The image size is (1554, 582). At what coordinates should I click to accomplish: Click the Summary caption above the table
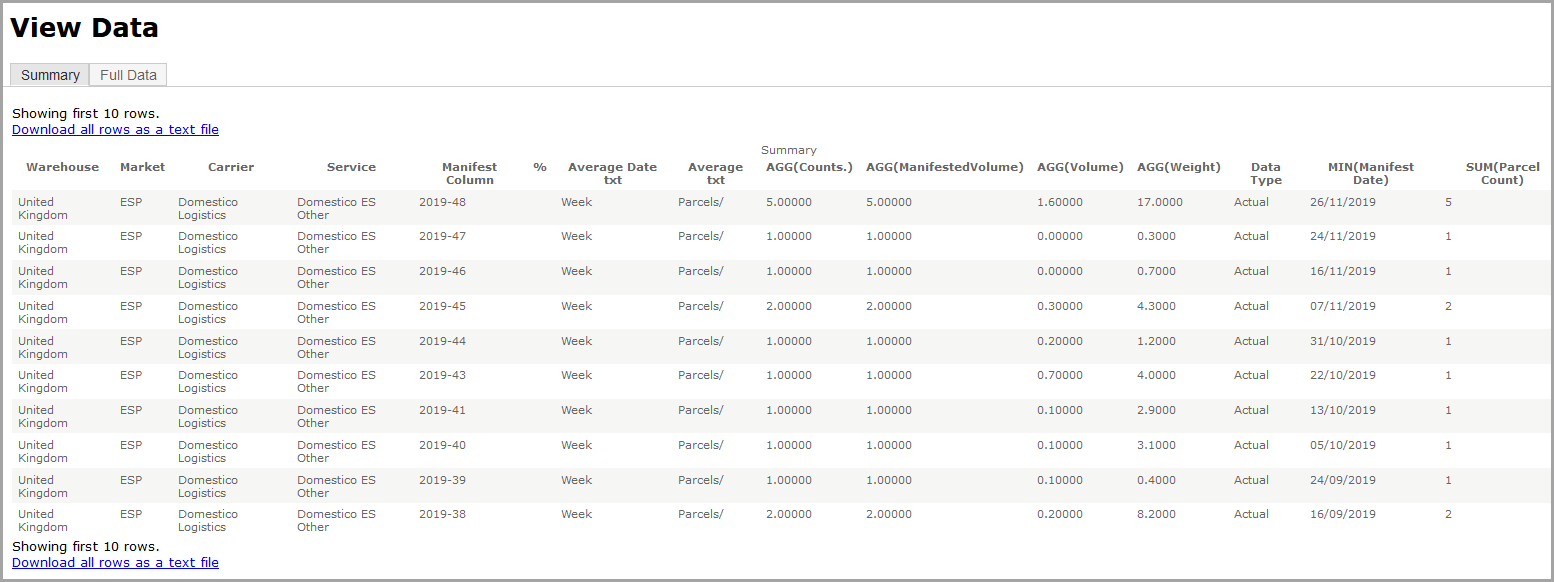(789, 150)
